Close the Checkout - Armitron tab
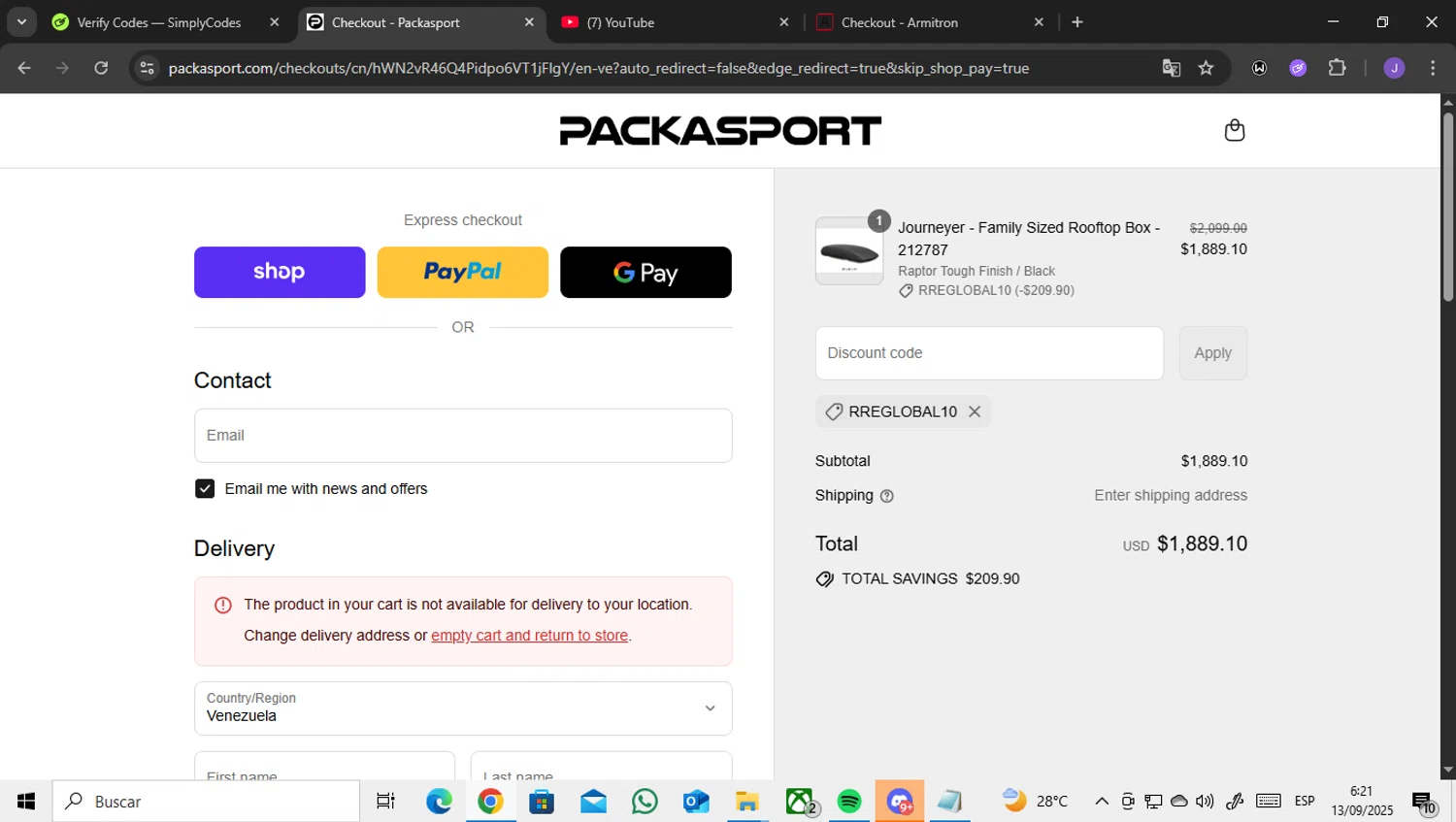The width and height of the screenshot is (1456, 822). [x=1039, y=22]
